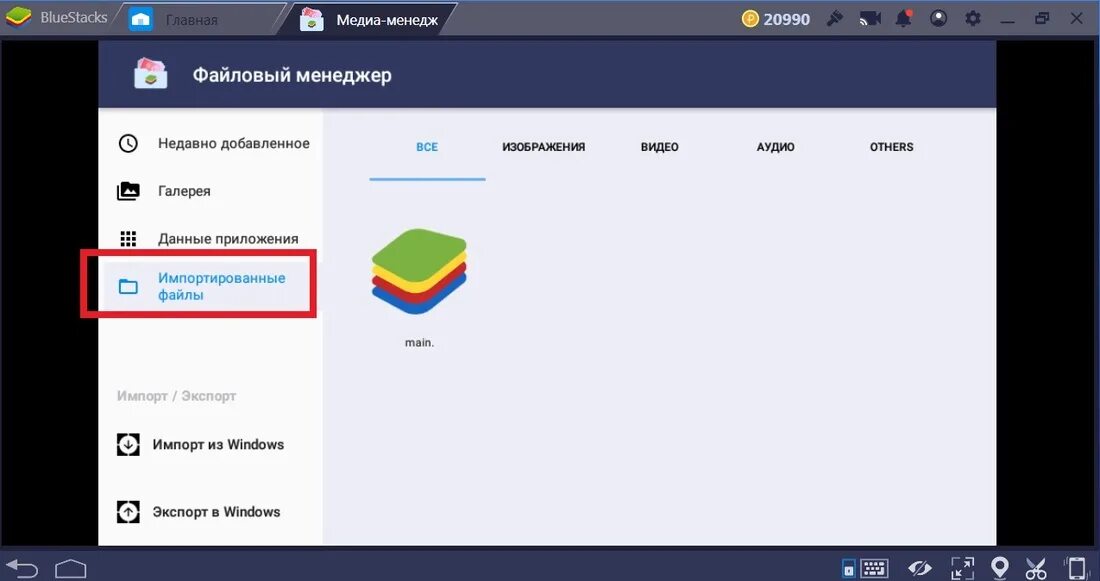Click the scissors screenshot icon
This screenshot has width=1100, height=581.
tap(1035, 567)
